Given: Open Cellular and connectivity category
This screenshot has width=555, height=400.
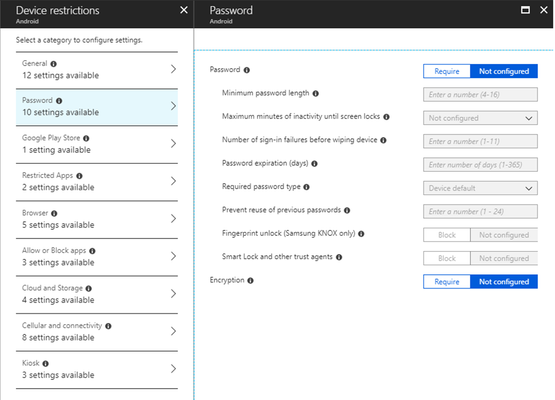Looking at the screenshot, I should pos(97,332).
